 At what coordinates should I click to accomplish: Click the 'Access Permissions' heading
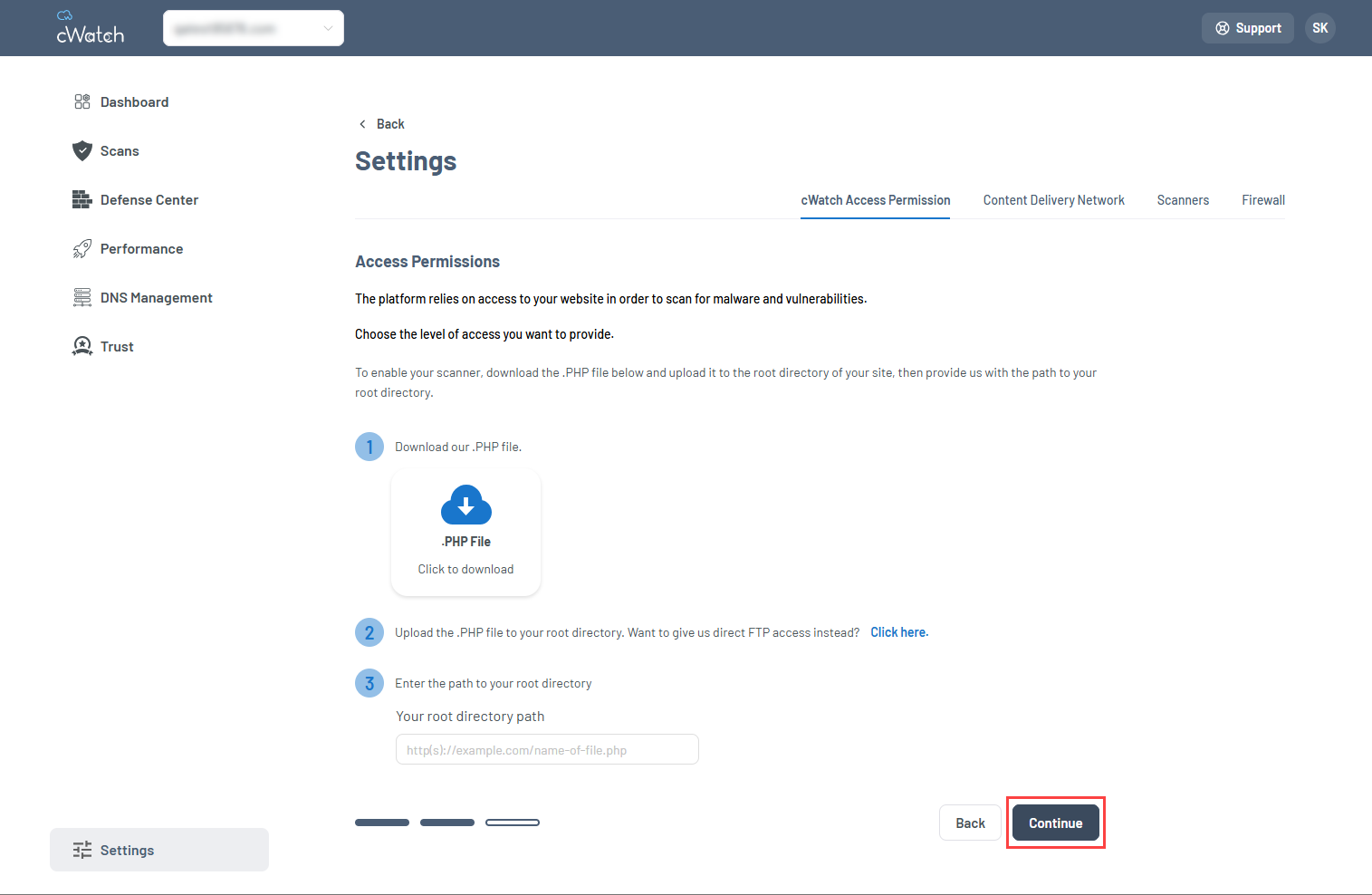tap(427, 262)
